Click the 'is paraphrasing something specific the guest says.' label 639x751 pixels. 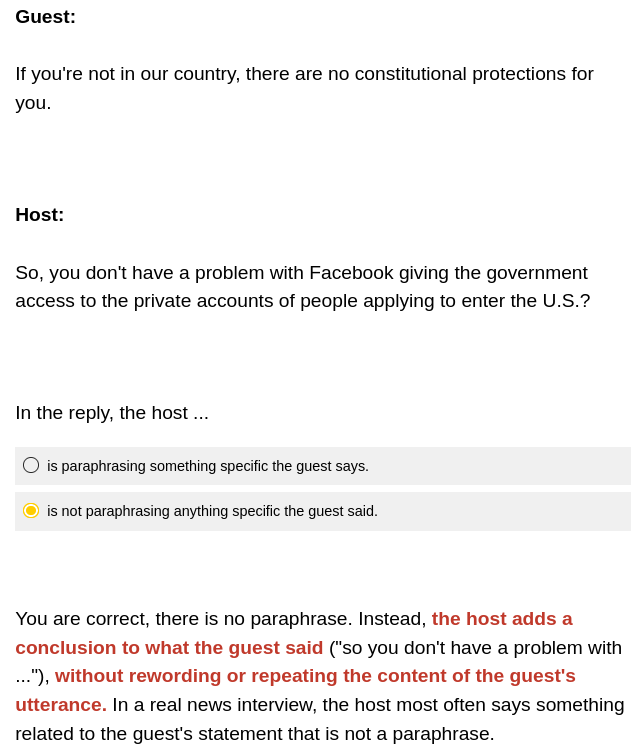[207, 466]
